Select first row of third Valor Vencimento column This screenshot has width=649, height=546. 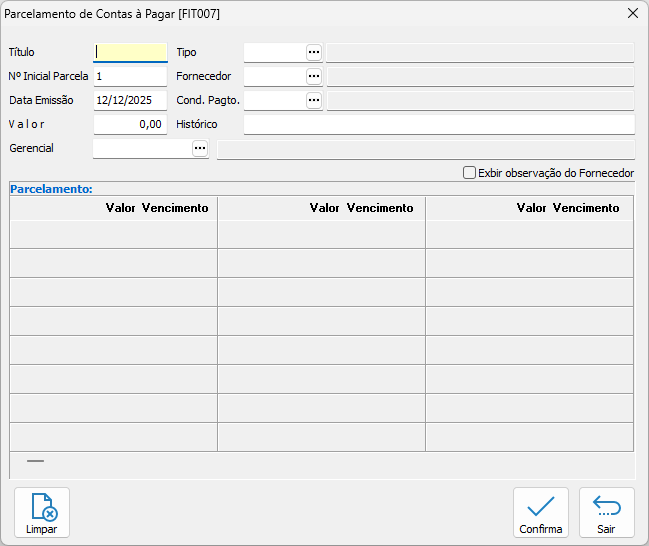click(x=529, y=234)
